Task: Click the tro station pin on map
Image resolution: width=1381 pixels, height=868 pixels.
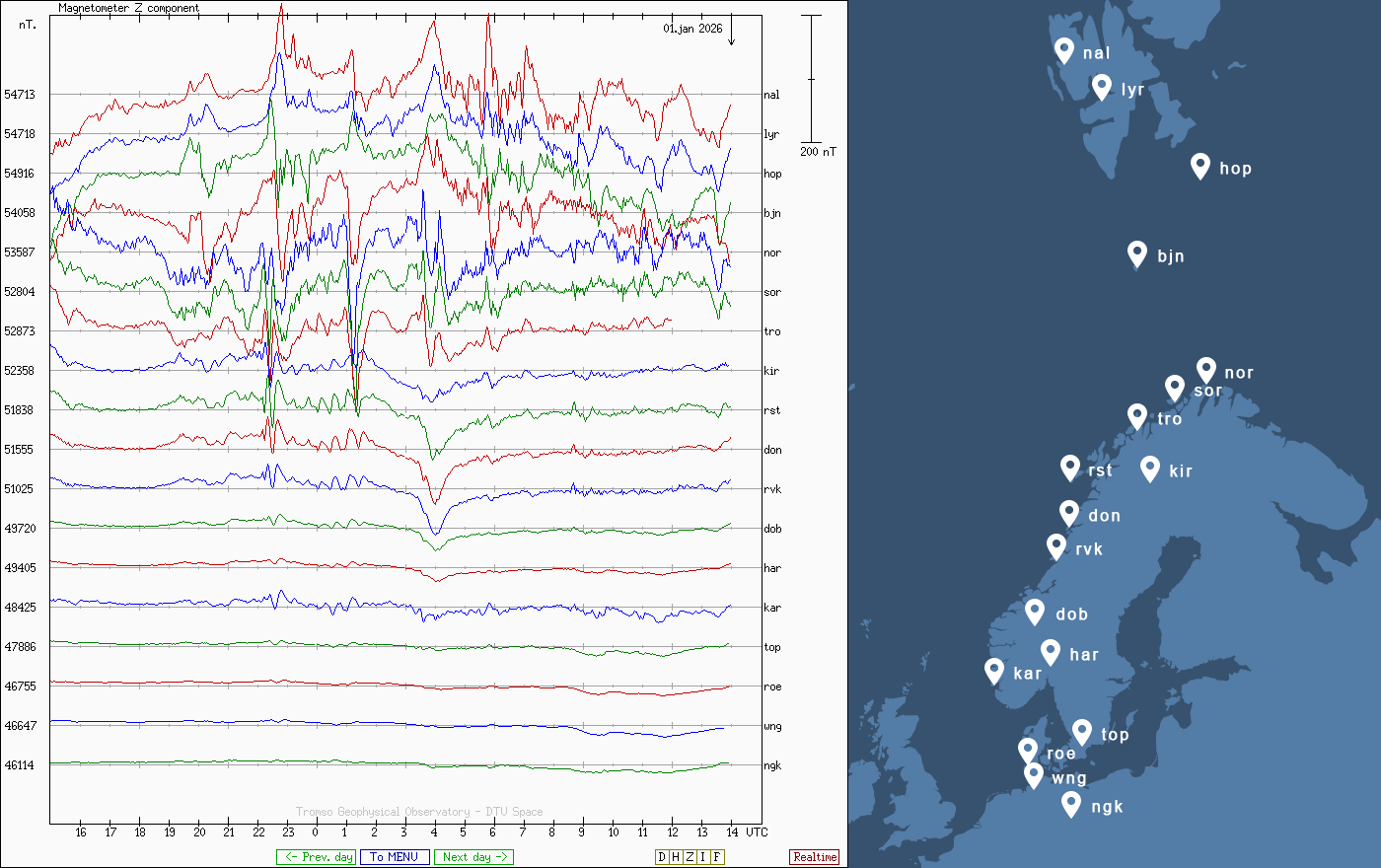Action: coord(1137,416)
